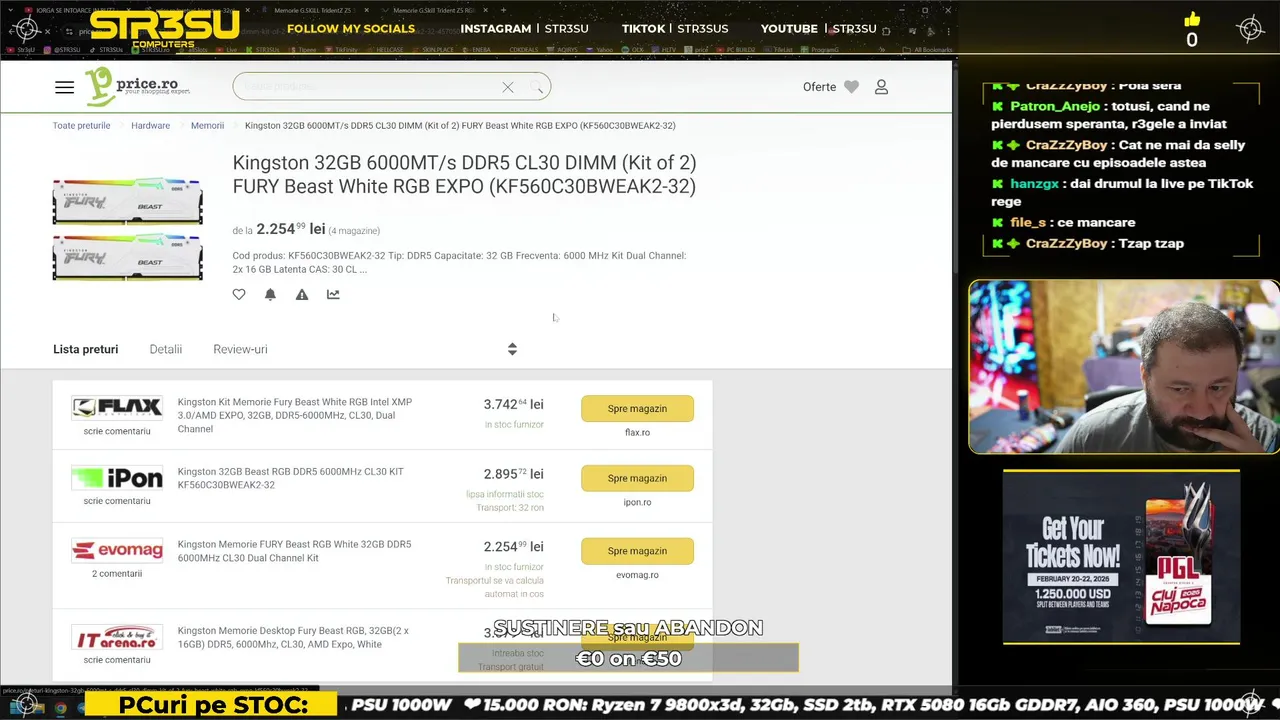Switch to the Detalii tab
The height and width of the screenshot is (720, 1280).
[166, 349]
